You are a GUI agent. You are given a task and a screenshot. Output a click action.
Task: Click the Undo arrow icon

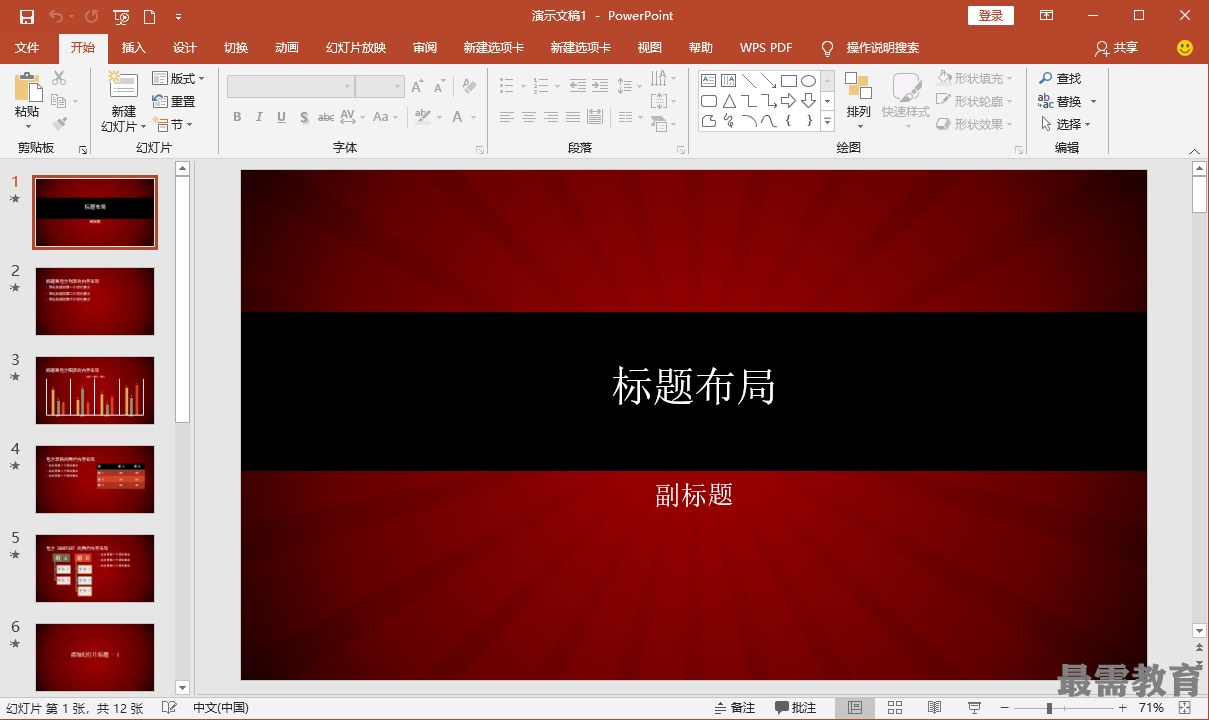pos(55,16)
